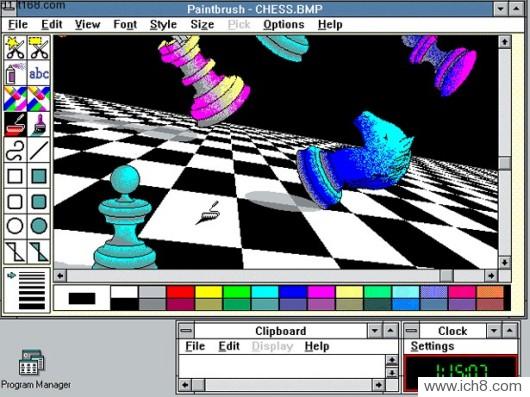Choose the empty Rounded Box tool
This screenshot has width=530, height=397.
pos(15,201)
